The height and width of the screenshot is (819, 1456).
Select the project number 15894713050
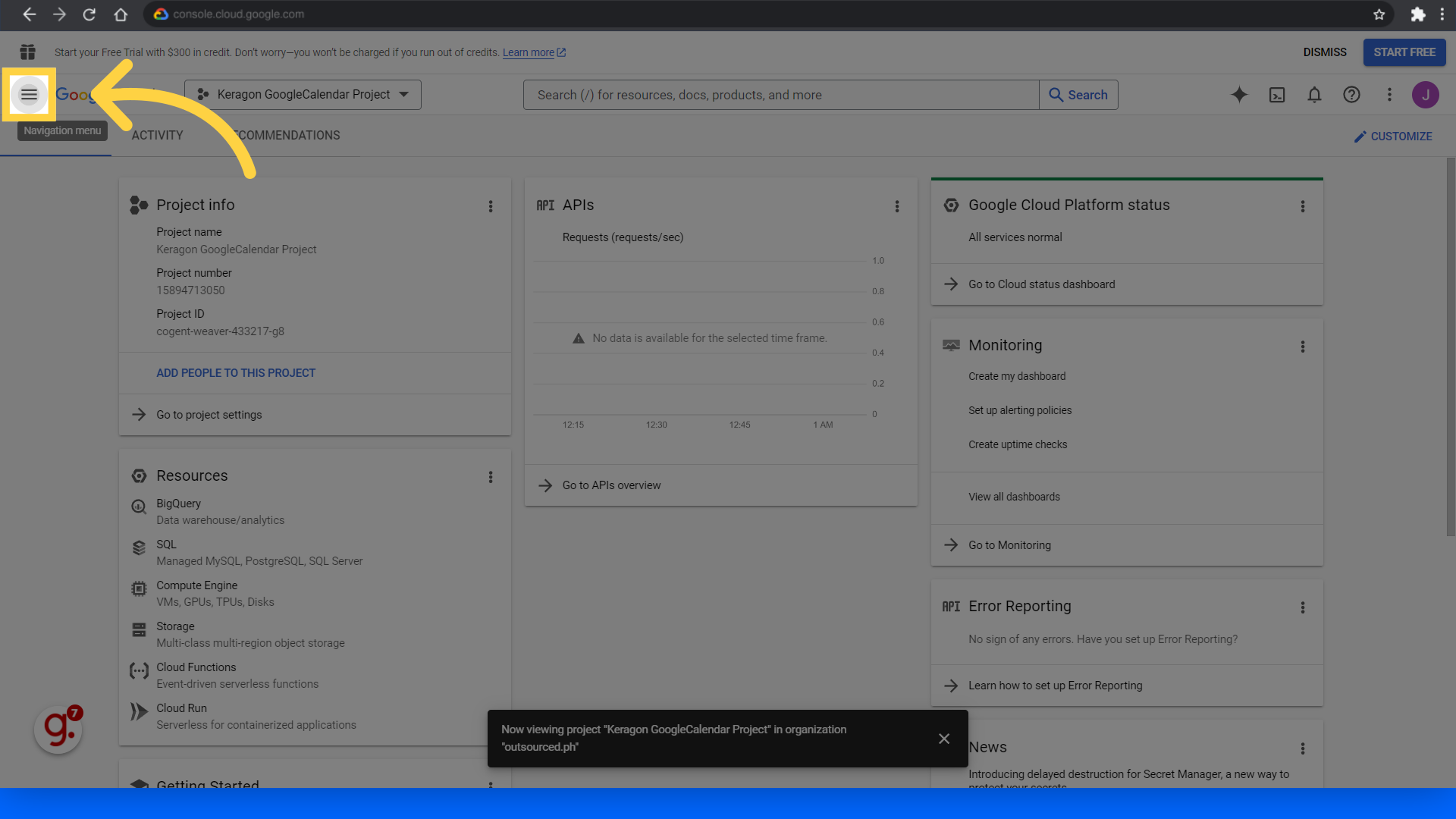tap(190, 290)
